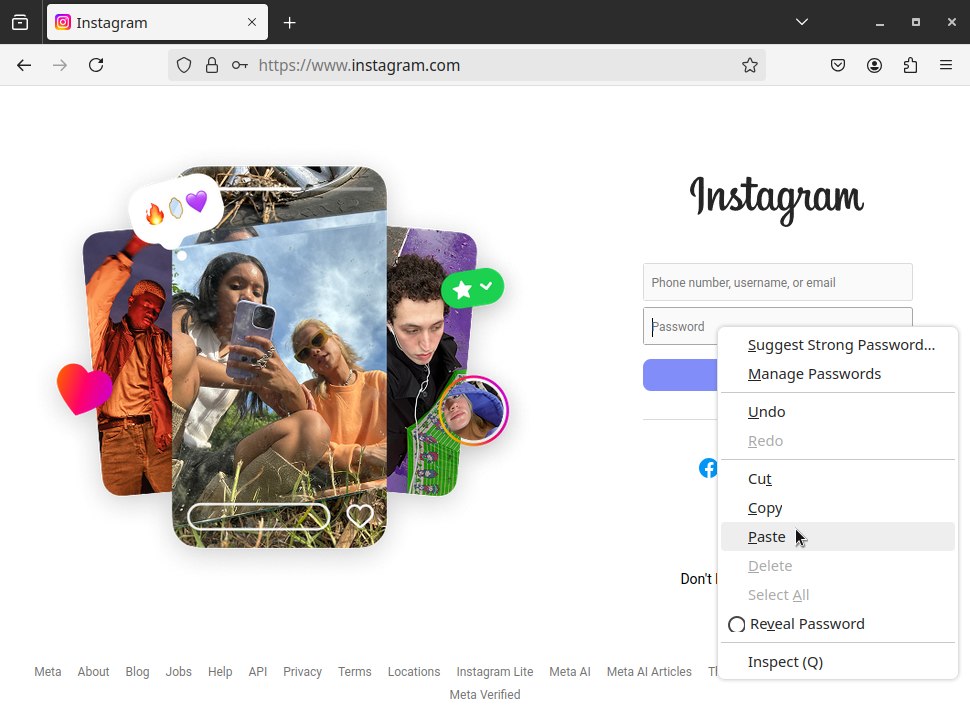The width and height of the screenshot is (970, 724).
Task: Click the white heart outline on photo
Action: click(x=359, y=515)
